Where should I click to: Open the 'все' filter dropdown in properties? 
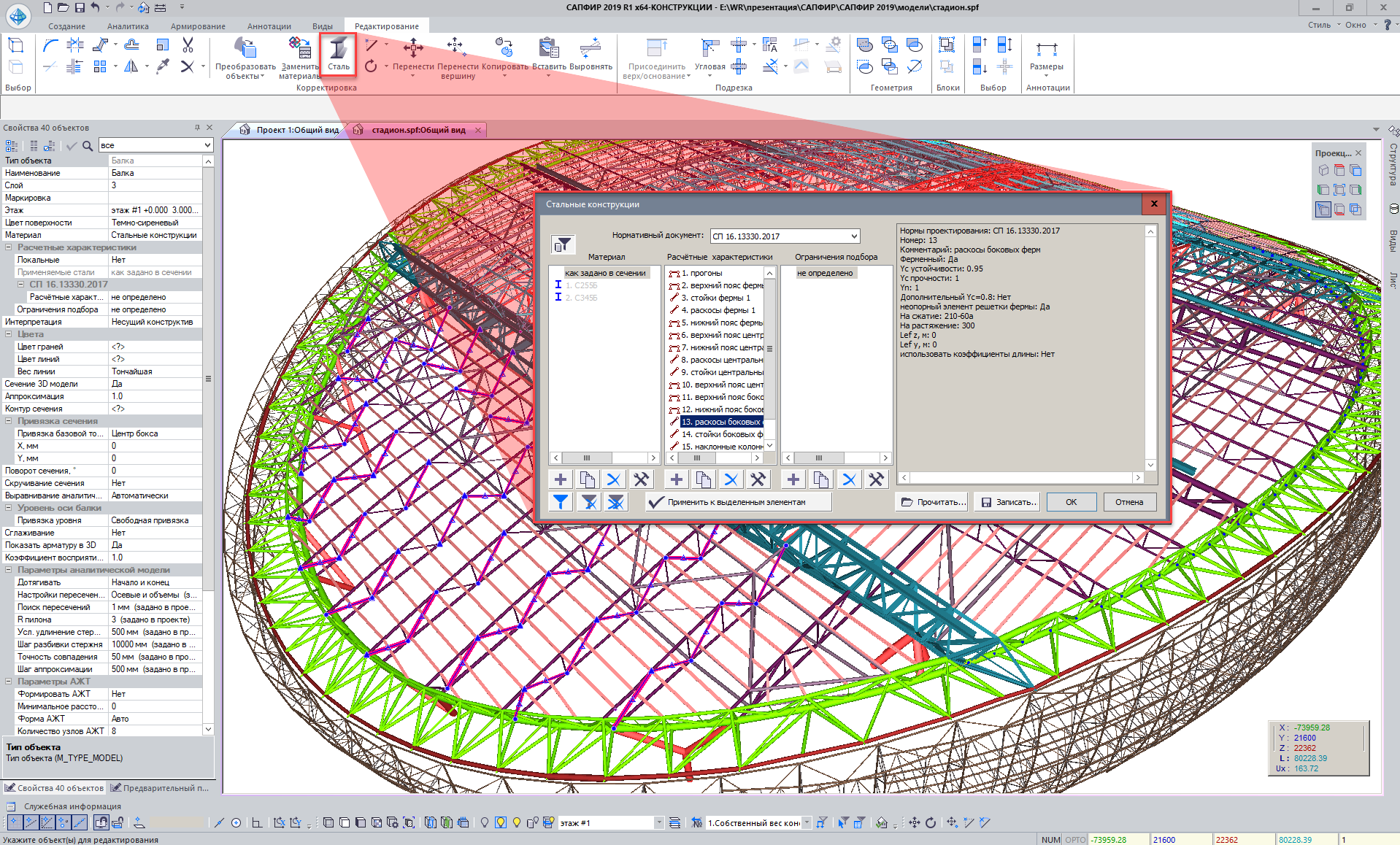coord(207,145)
